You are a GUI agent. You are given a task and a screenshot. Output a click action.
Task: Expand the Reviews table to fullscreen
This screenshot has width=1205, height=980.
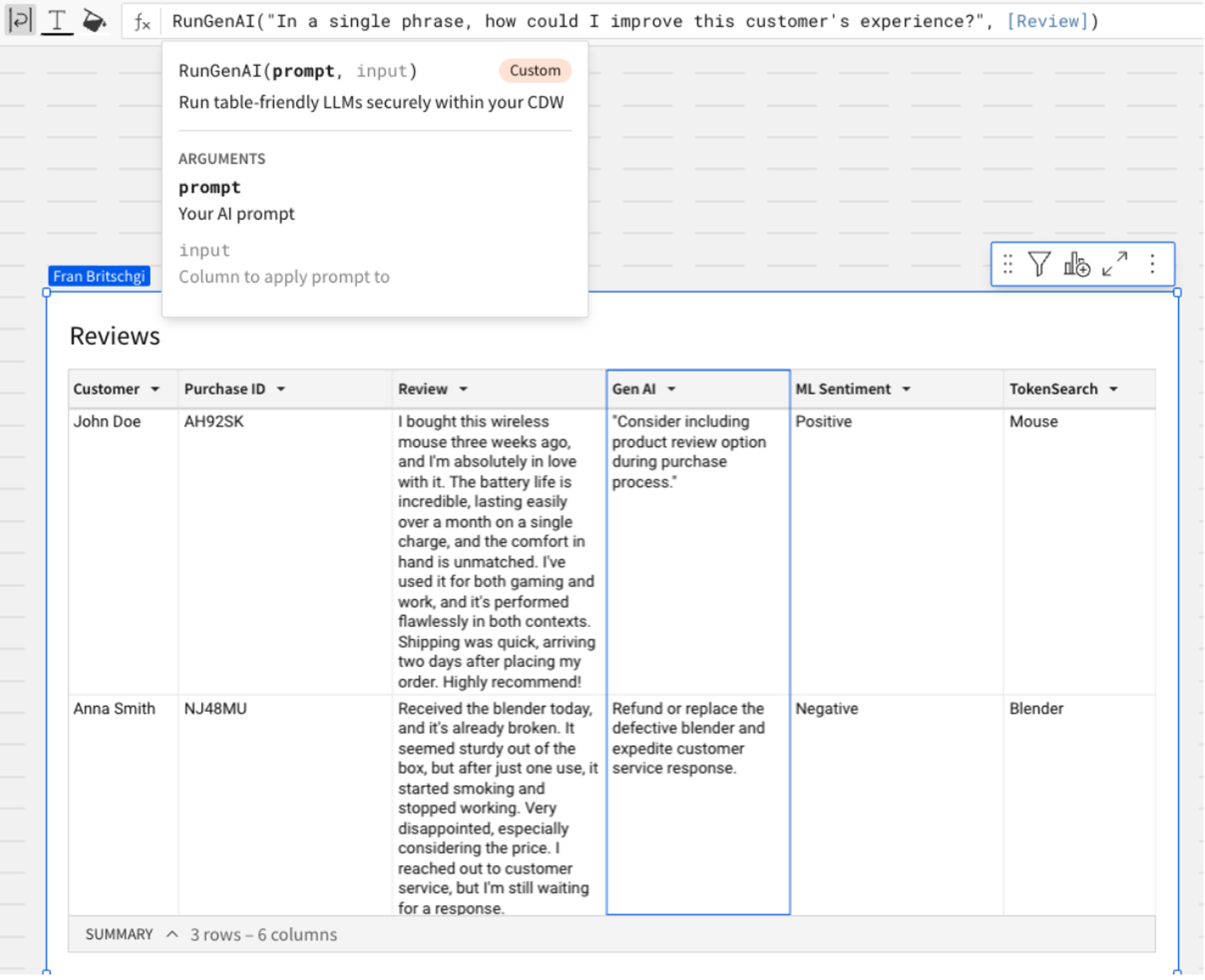pyautogui.click(x=1115, y=264)
